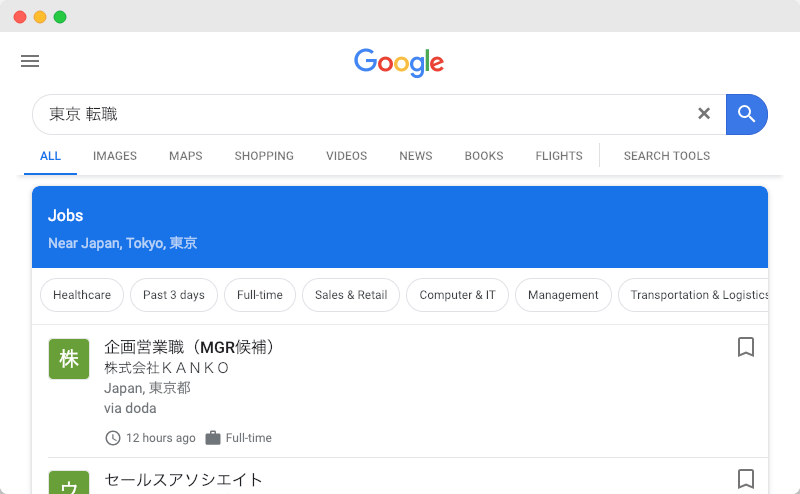Clear the search box with X icon
This screenshot has width=800, height=494.
point(704,113)
